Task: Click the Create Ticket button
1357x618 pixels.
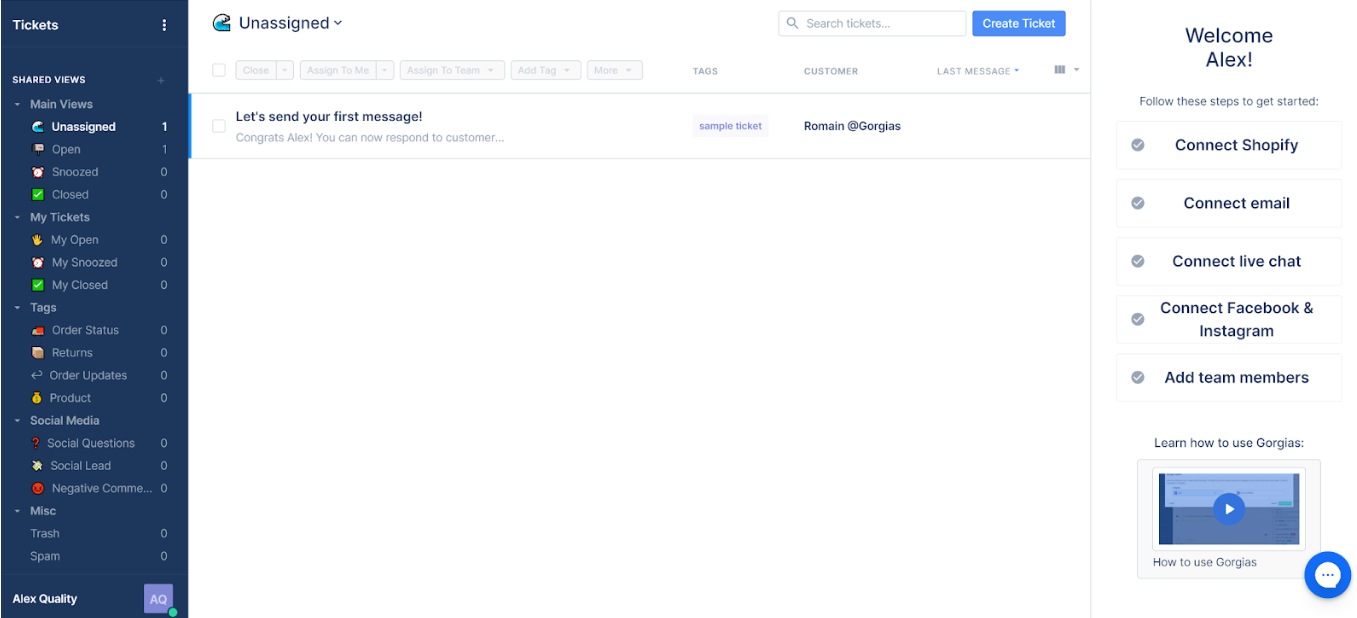Action: (1018, 24)
